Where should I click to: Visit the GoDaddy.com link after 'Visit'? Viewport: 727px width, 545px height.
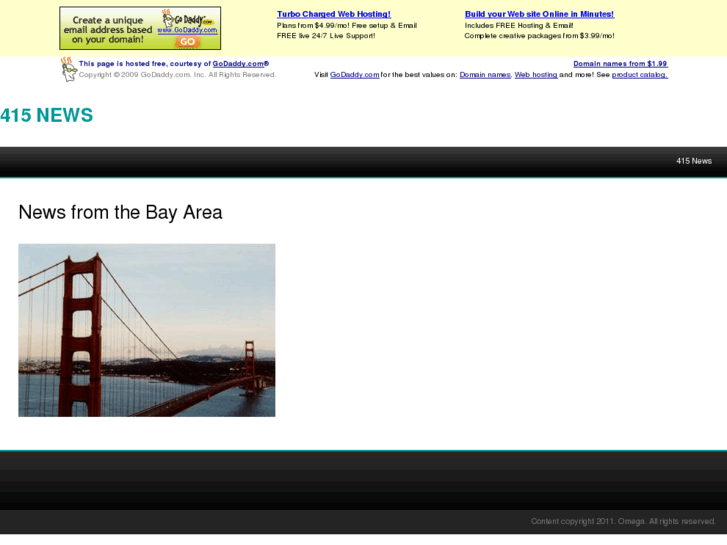pos(355,75)
